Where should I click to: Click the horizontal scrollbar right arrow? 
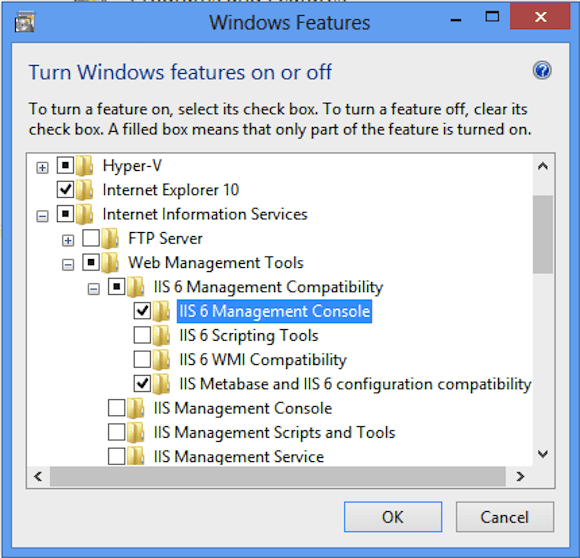click(x=520, y=476)
